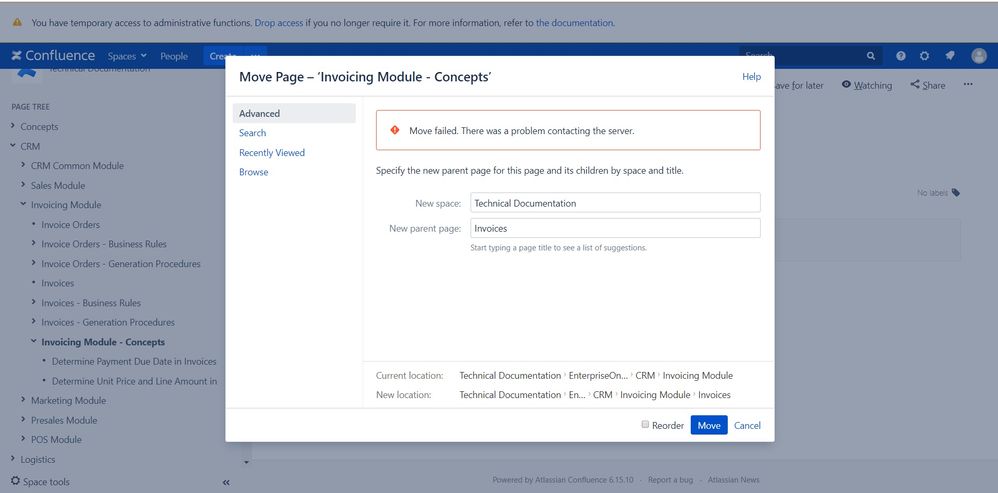The width and height of the screenshot is (998, 493).
Task: Open the notifications rocket icon
Action: point(950,56)
